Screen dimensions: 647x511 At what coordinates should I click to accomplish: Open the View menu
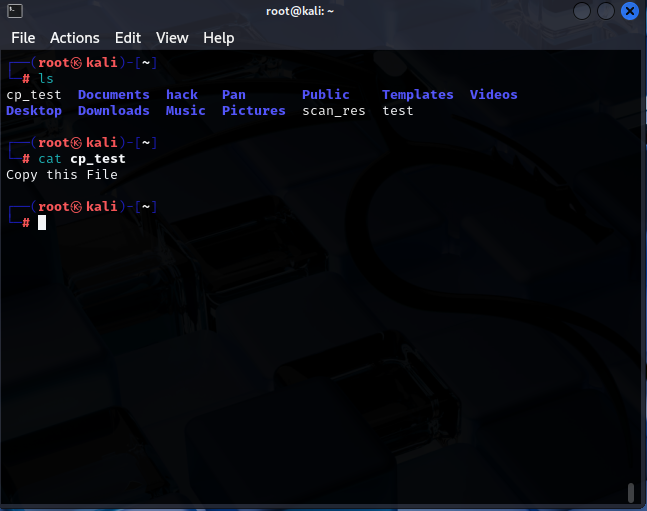pyautogui.click(x=172, y=38)
